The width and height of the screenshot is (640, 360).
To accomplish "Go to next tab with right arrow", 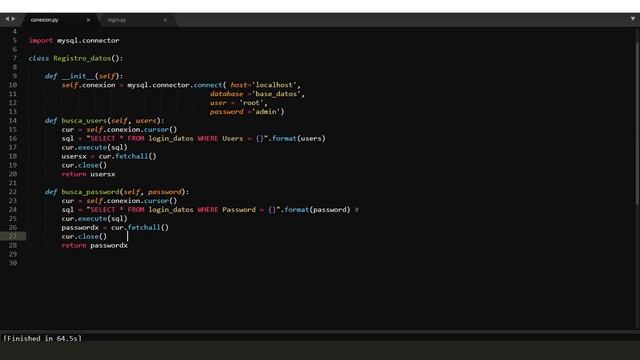I will pos(13,19).
